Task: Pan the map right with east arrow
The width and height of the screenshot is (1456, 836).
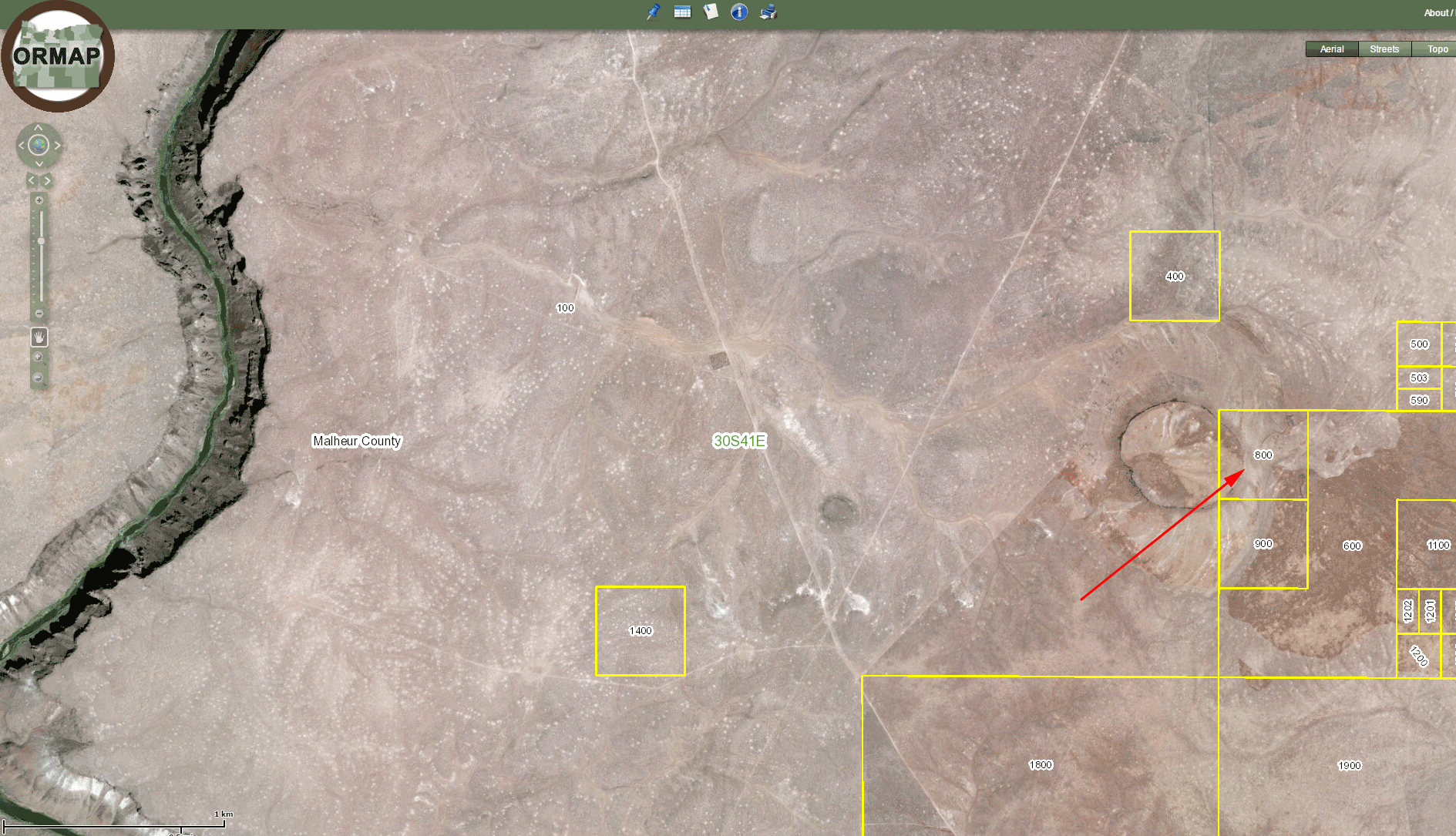Action: (57, 145)
